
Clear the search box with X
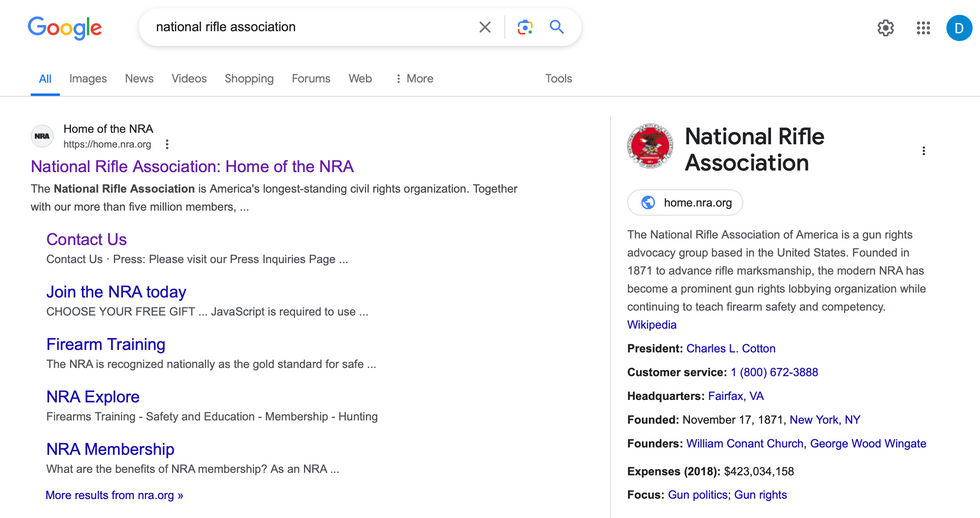click(484, 27)
